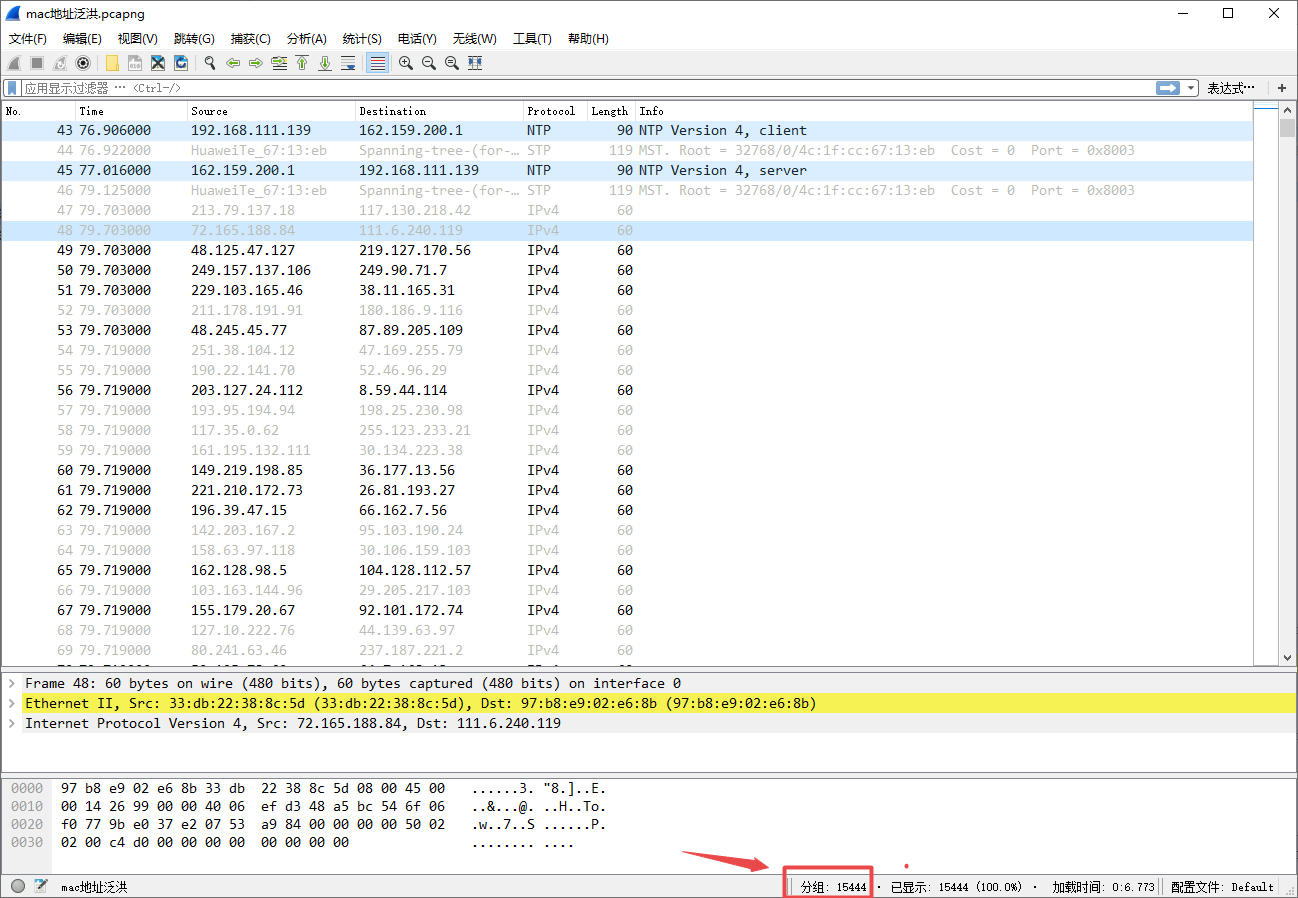Image resolution: width=1298 pixels, height=898 pixels.
Task: Click go to specific packet icon
Action: click(x=279, y=63)
